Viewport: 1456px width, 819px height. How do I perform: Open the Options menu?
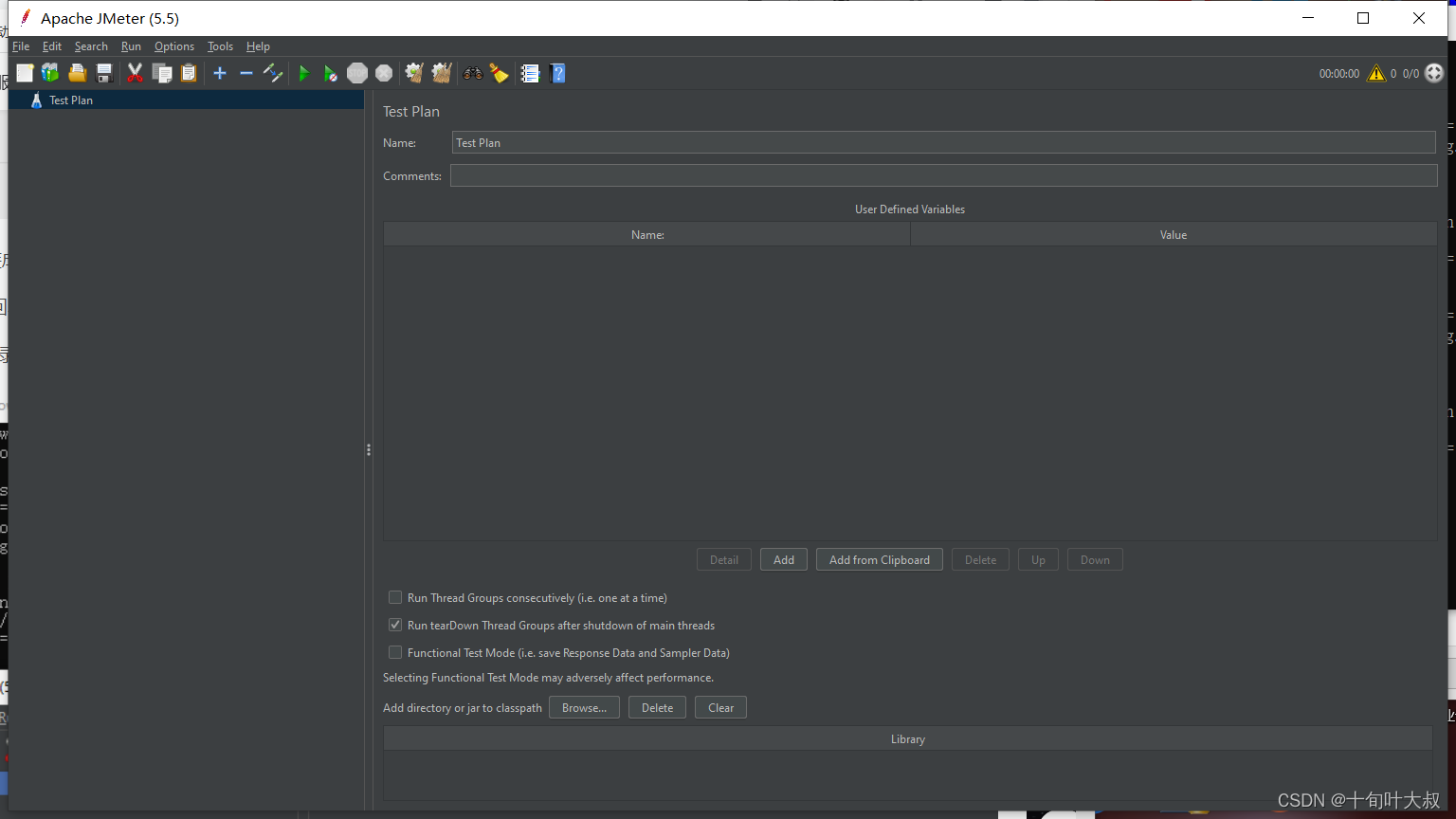tap(174, 45)
